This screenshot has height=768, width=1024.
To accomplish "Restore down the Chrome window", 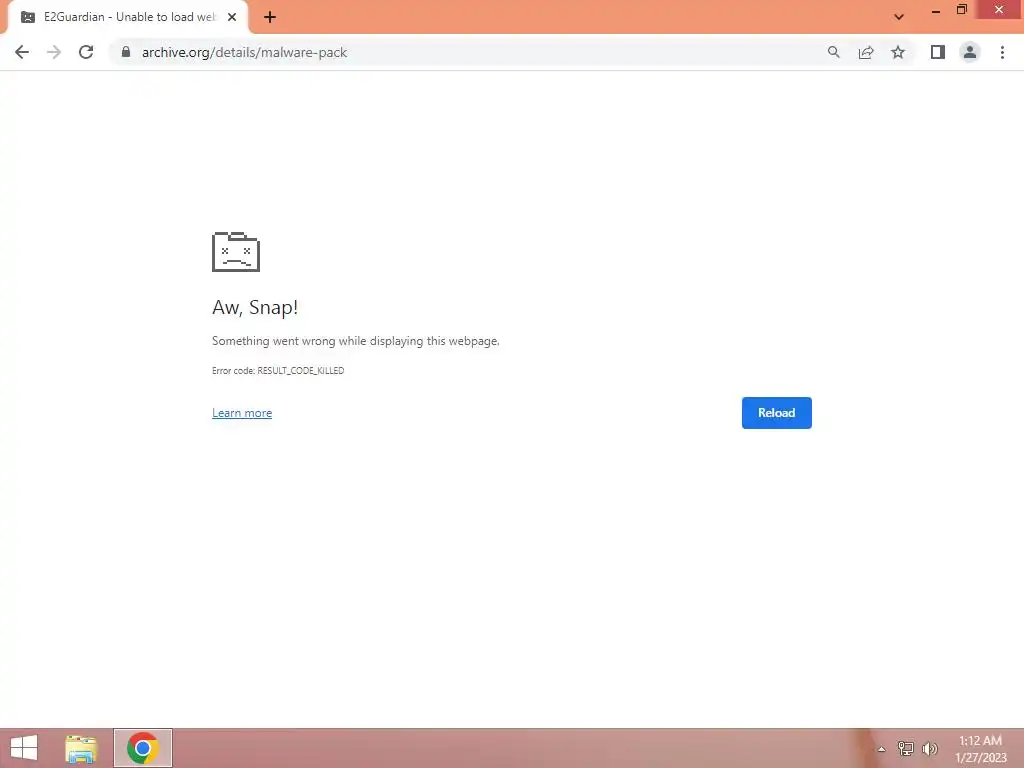I will click(961, 10).
